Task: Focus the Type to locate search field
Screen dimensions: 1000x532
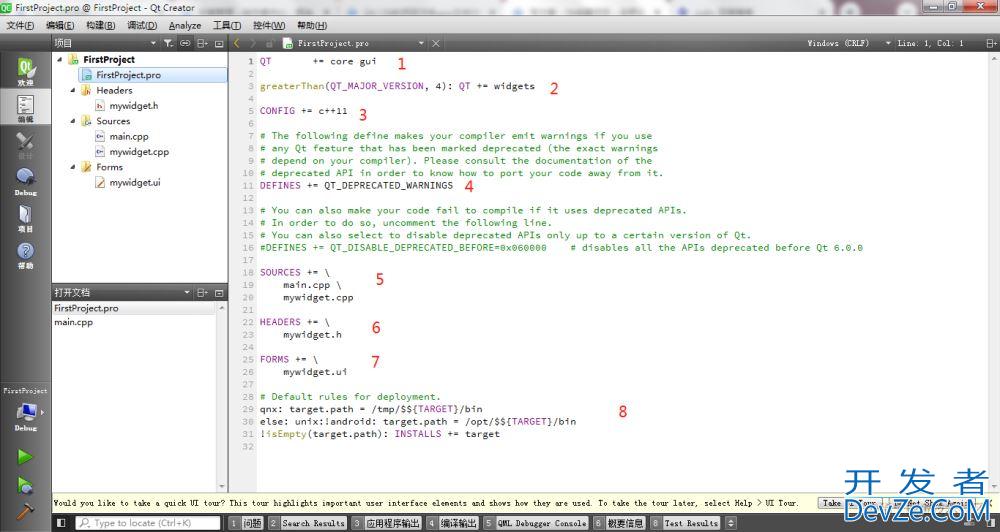Action: 148,523
